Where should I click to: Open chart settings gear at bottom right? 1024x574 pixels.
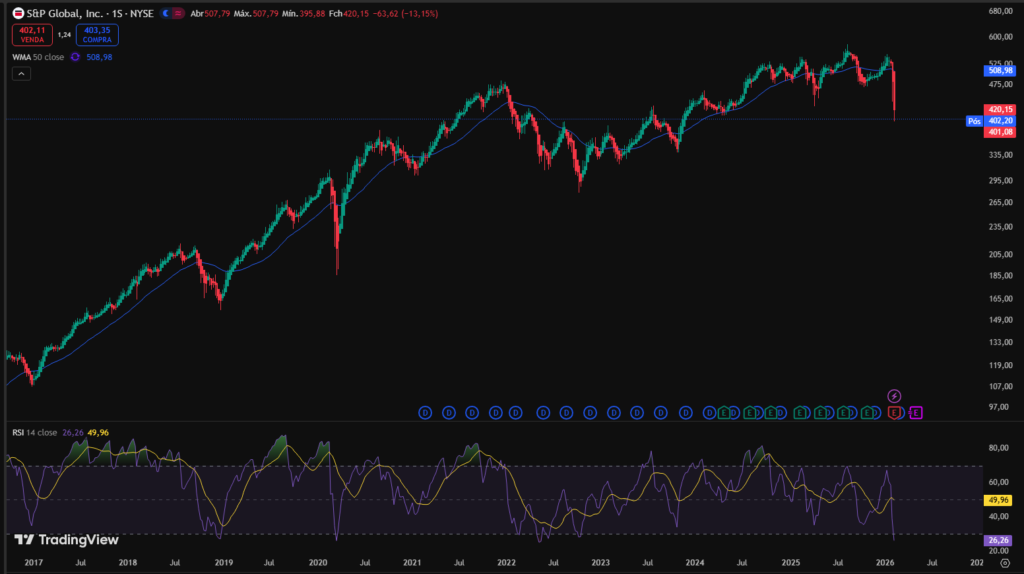1005,563
